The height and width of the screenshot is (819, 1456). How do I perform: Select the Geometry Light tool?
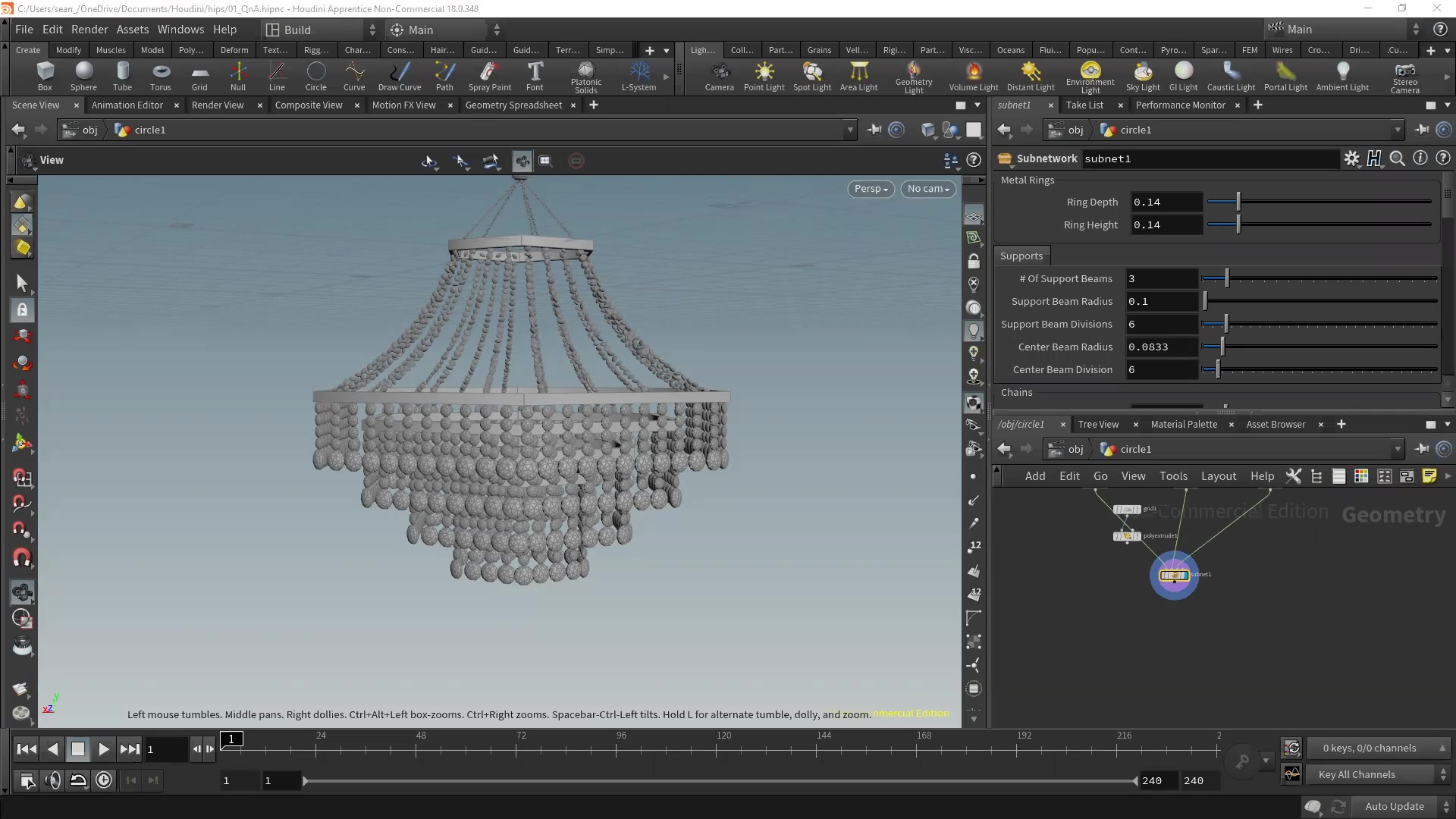tap(912, 76)
